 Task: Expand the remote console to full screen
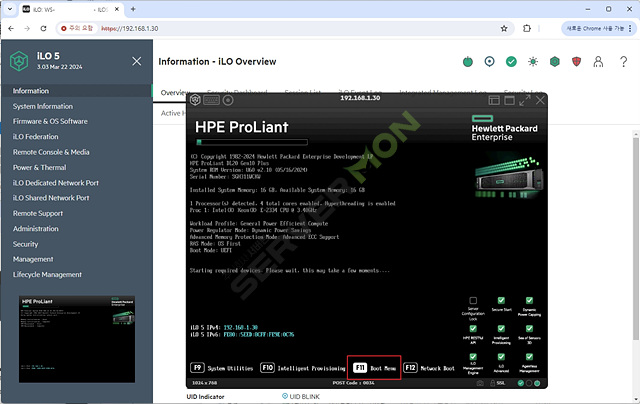[x=525, y=100]
